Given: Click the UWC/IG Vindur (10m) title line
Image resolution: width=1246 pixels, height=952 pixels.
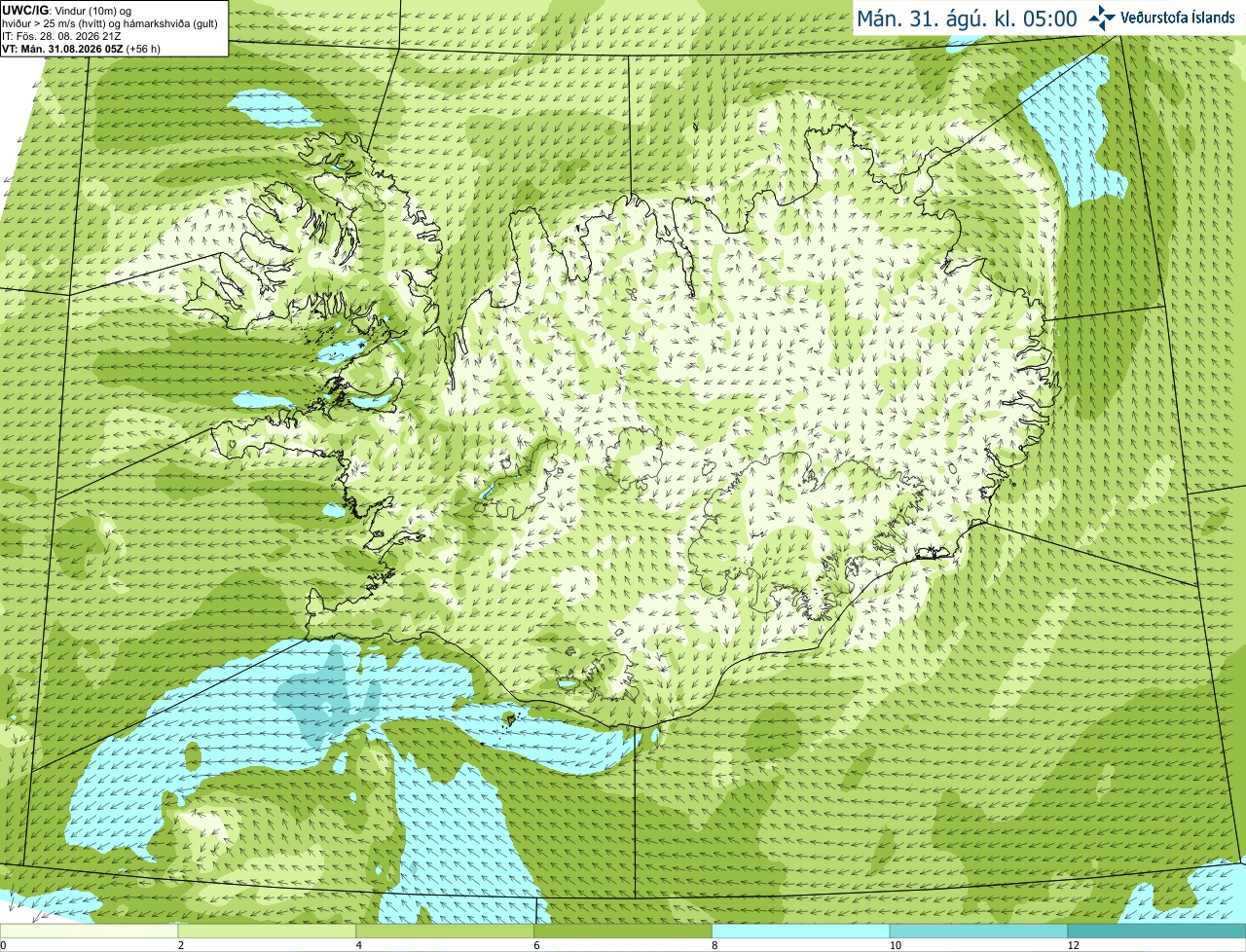Looking at the screenshot, I should click(66, 10).
